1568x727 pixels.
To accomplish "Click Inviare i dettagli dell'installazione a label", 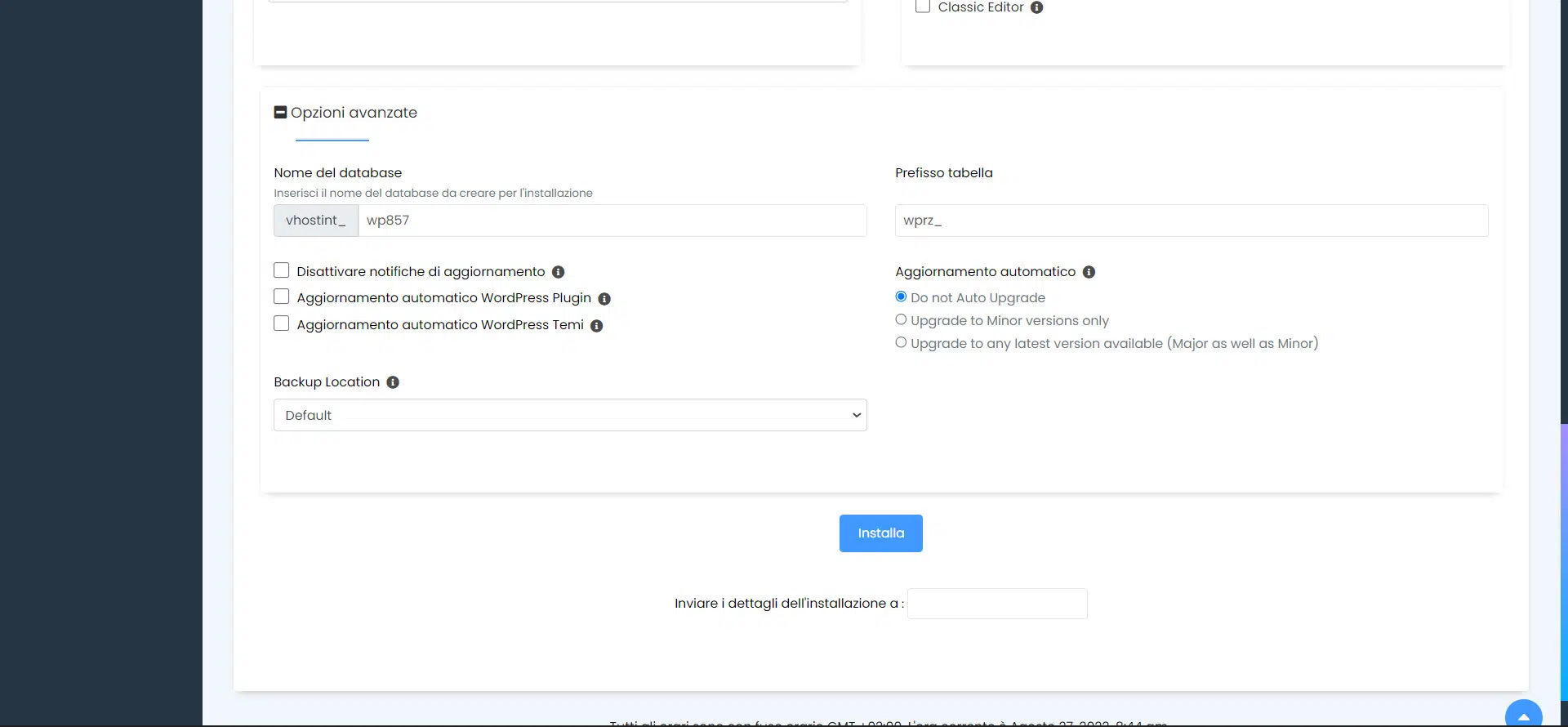I will pyautogui.click(x=789, y=604).
